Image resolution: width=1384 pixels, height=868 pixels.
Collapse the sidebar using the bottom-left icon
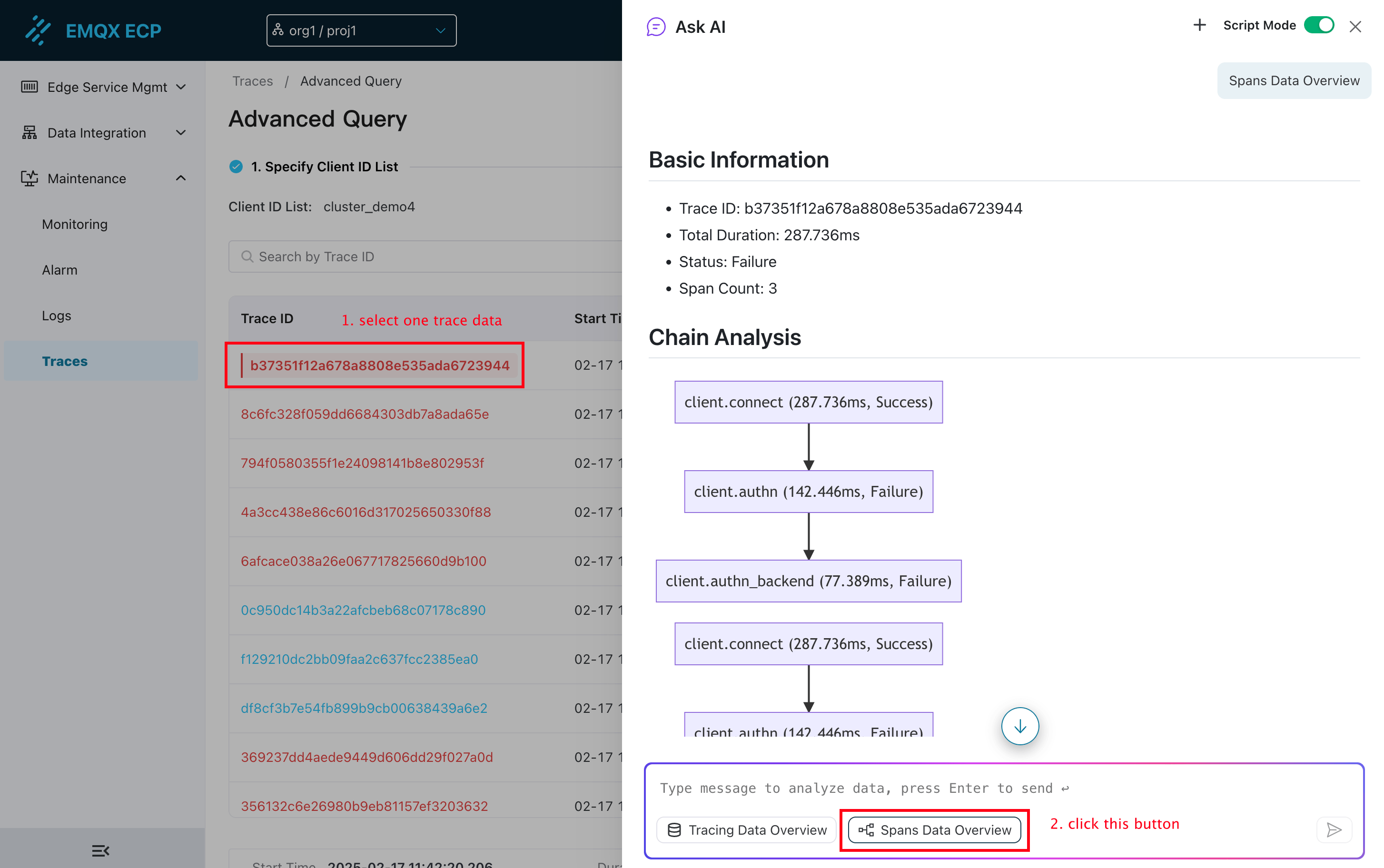click(100, 850)
